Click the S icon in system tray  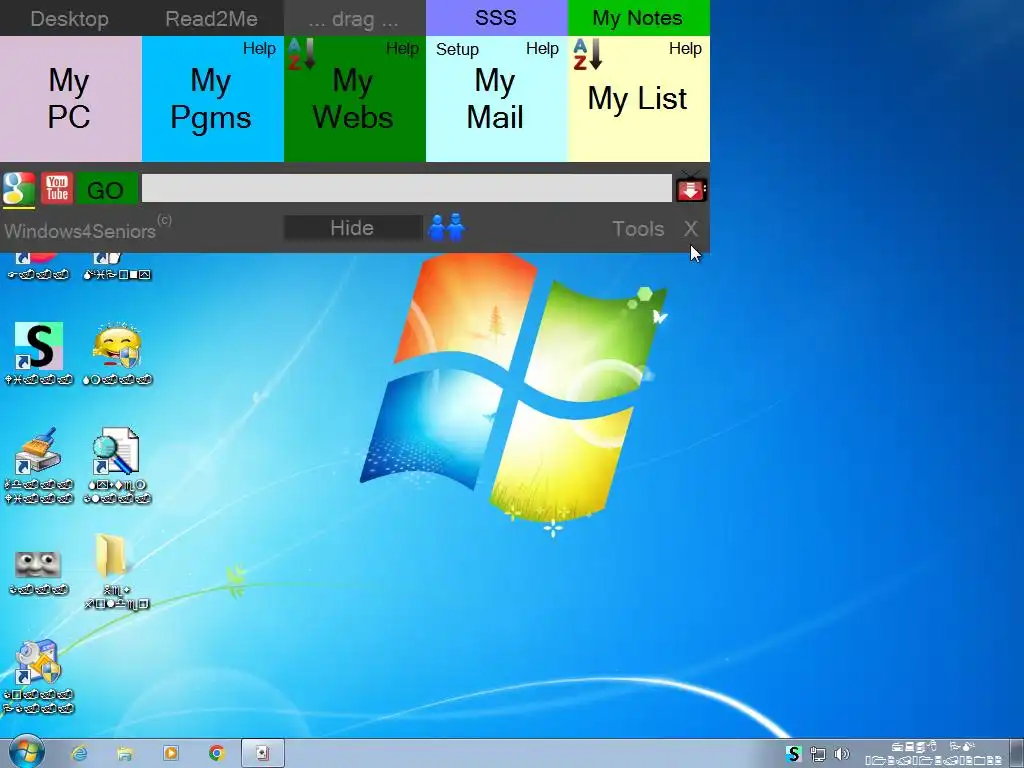(793, 754)
